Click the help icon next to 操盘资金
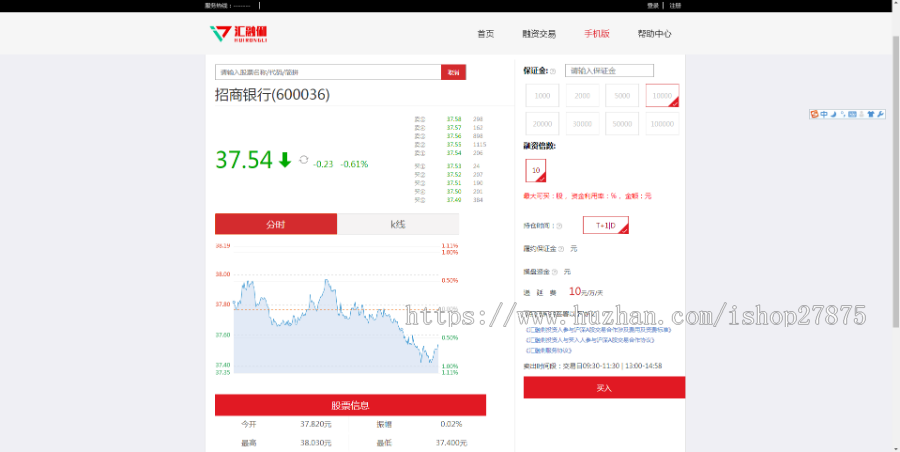Screen dimensions: 900x452 (x=554, y=272)
